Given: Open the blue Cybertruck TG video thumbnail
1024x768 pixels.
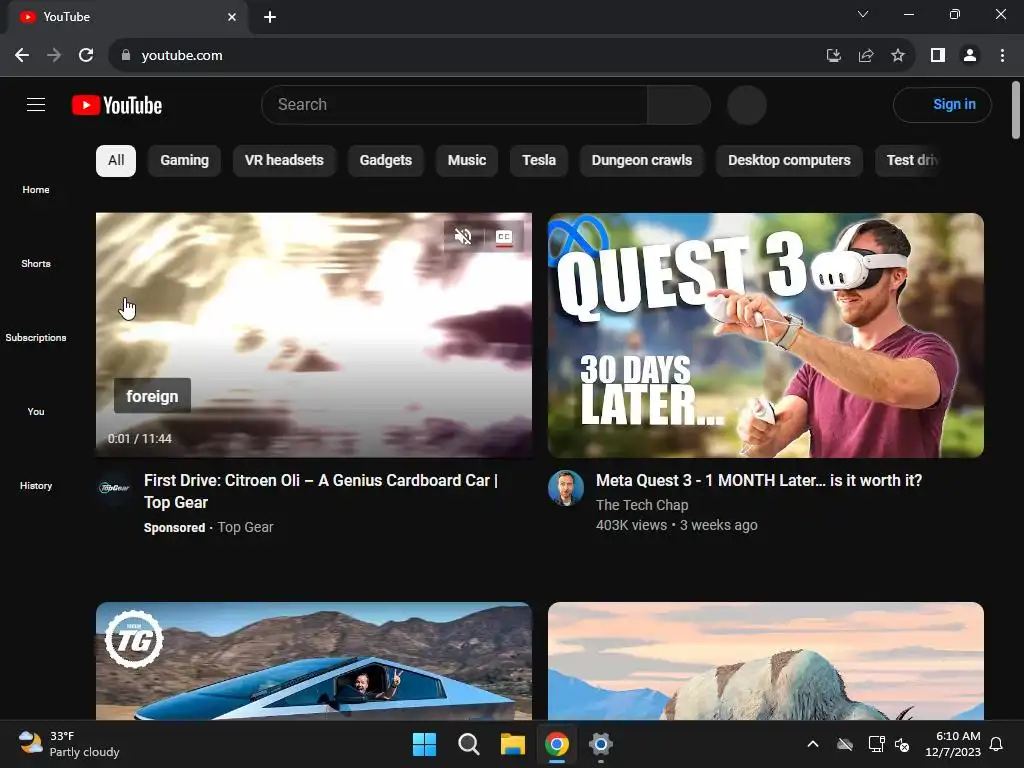Looking at the screenshot, I should click(313, 661).
